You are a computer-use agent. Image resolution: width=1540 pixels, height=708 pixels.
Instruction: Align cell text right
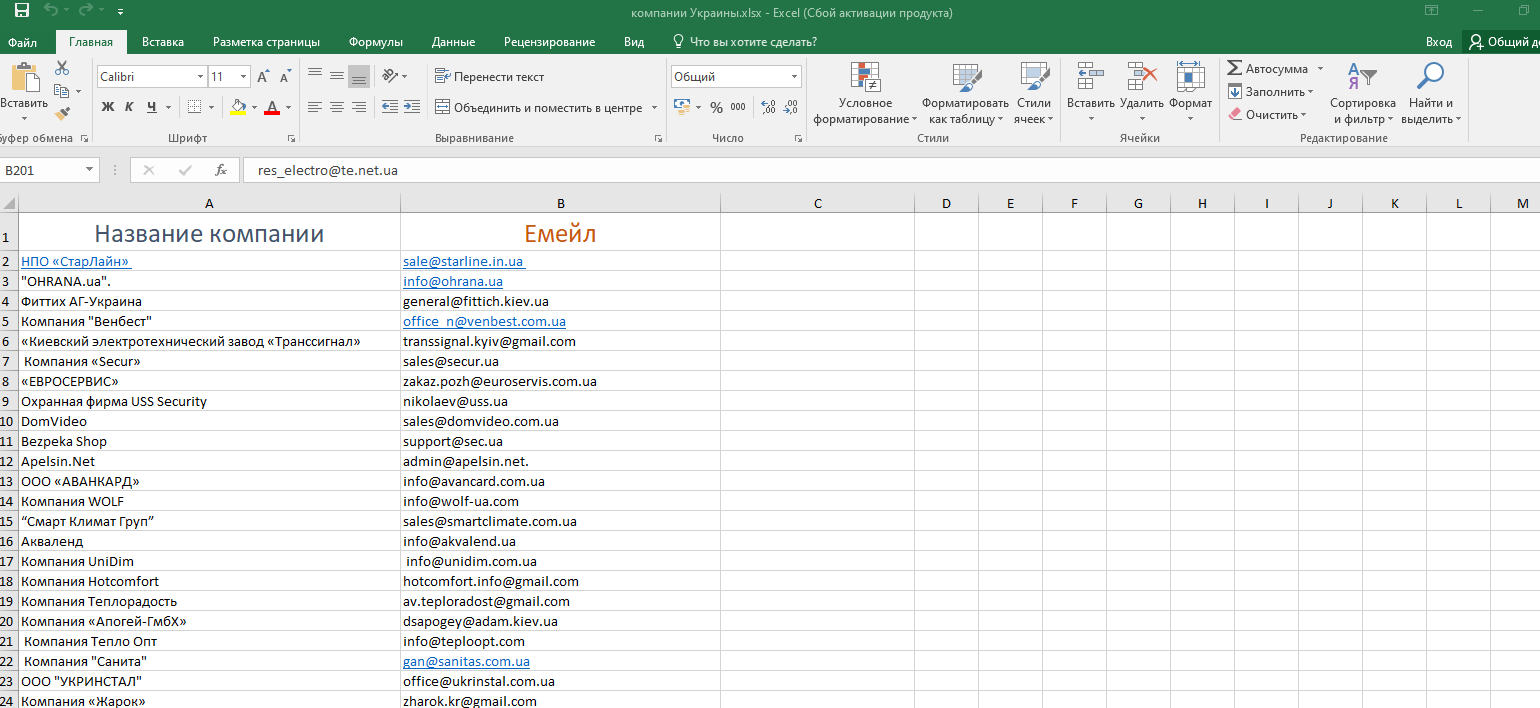[359, 107]
